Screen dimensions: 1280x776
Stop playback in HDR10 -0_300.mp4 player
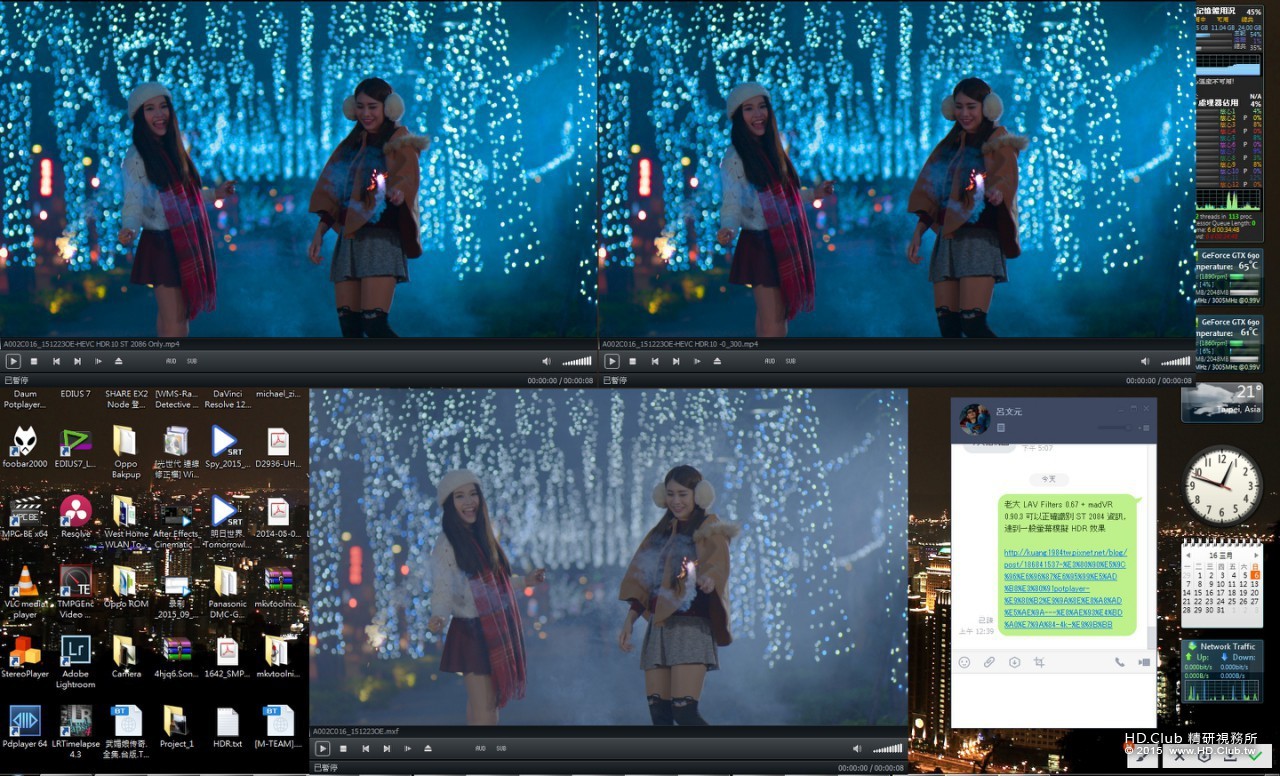pyautogui.click(x=633, y=361)
